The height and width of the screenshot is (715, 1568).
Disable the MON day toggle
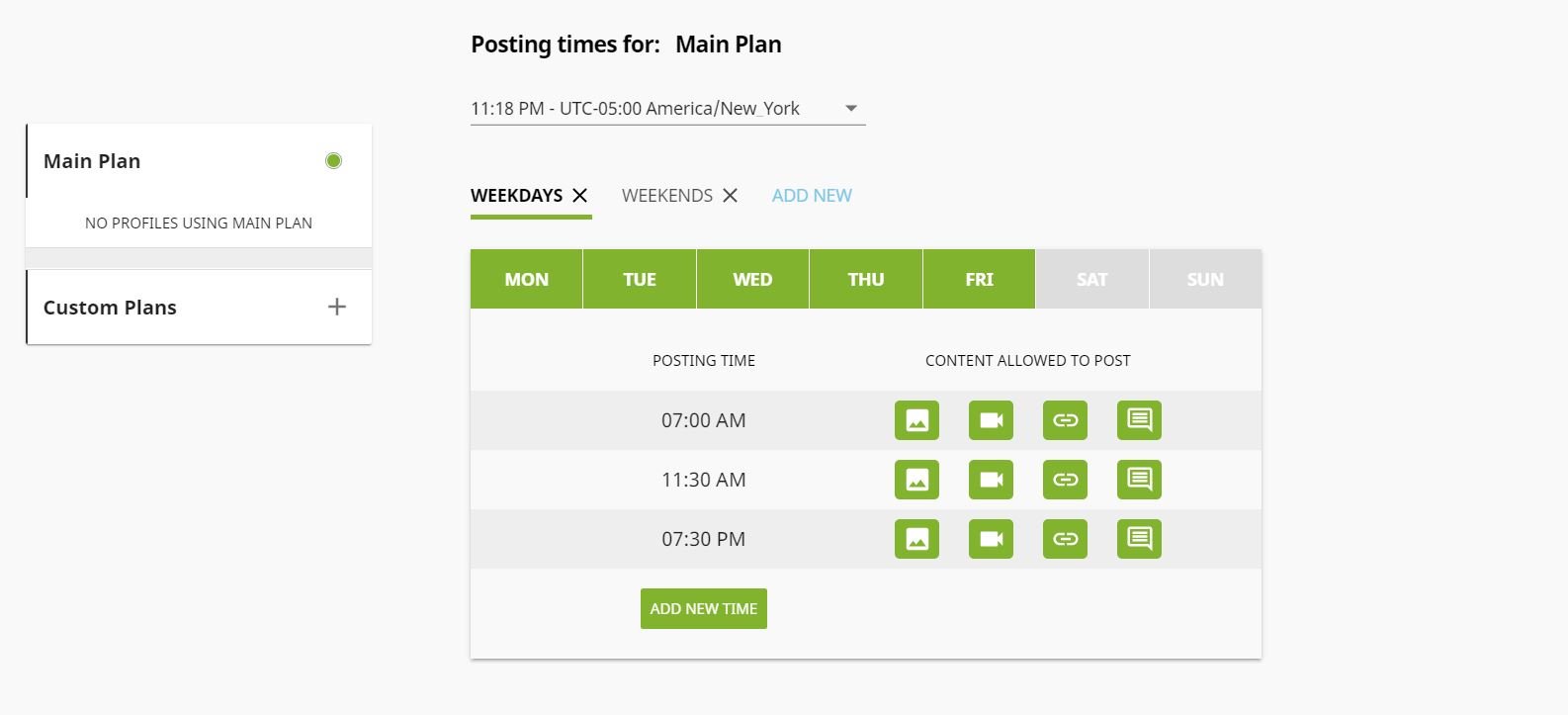[x=526, y=279]
